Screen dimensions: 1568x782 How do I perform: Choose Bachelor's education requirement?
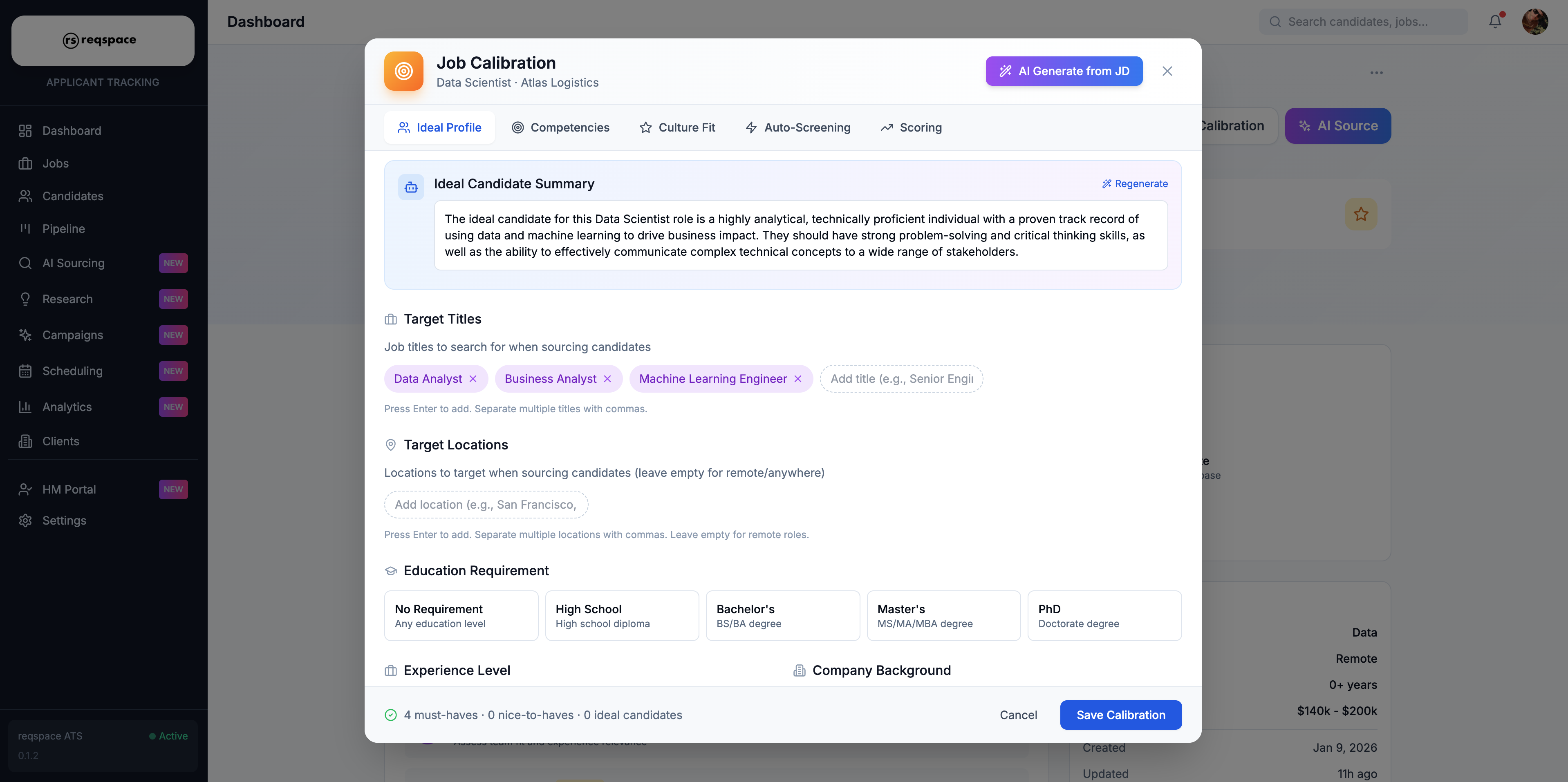pos(782,615)
